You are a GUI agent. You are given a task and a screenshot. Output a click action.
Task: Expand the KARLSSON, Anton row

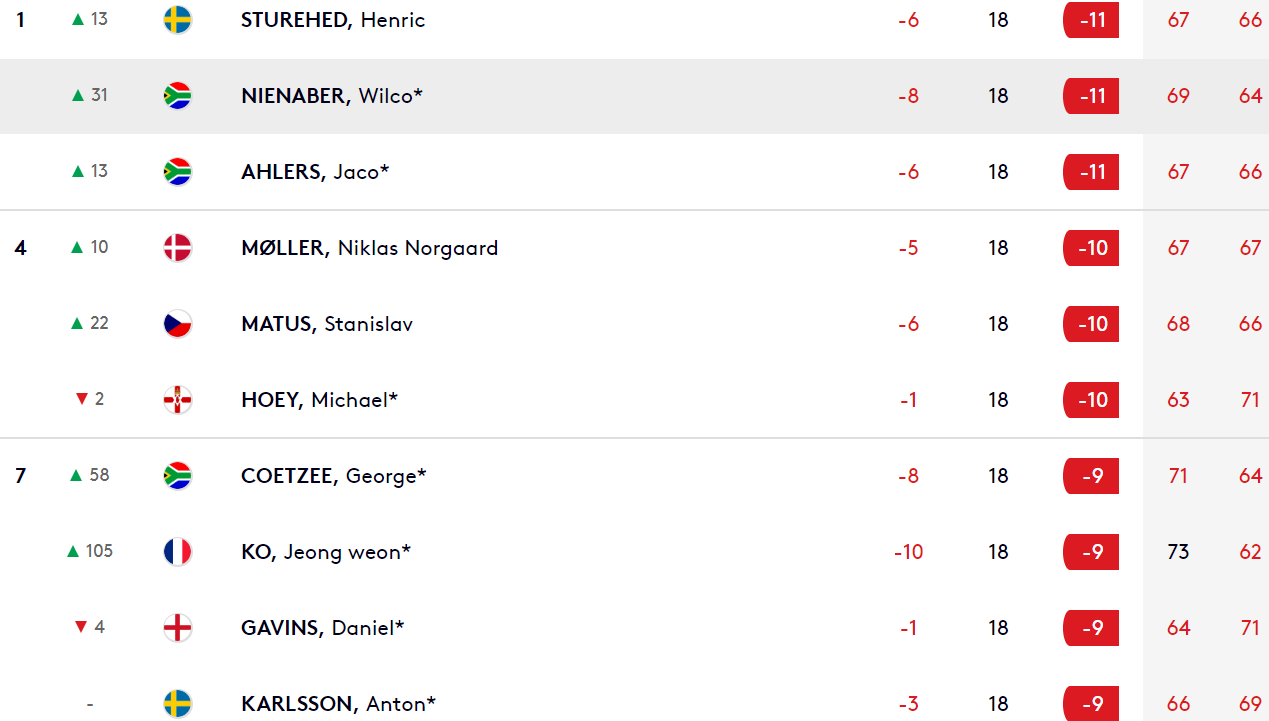point(634,702)
